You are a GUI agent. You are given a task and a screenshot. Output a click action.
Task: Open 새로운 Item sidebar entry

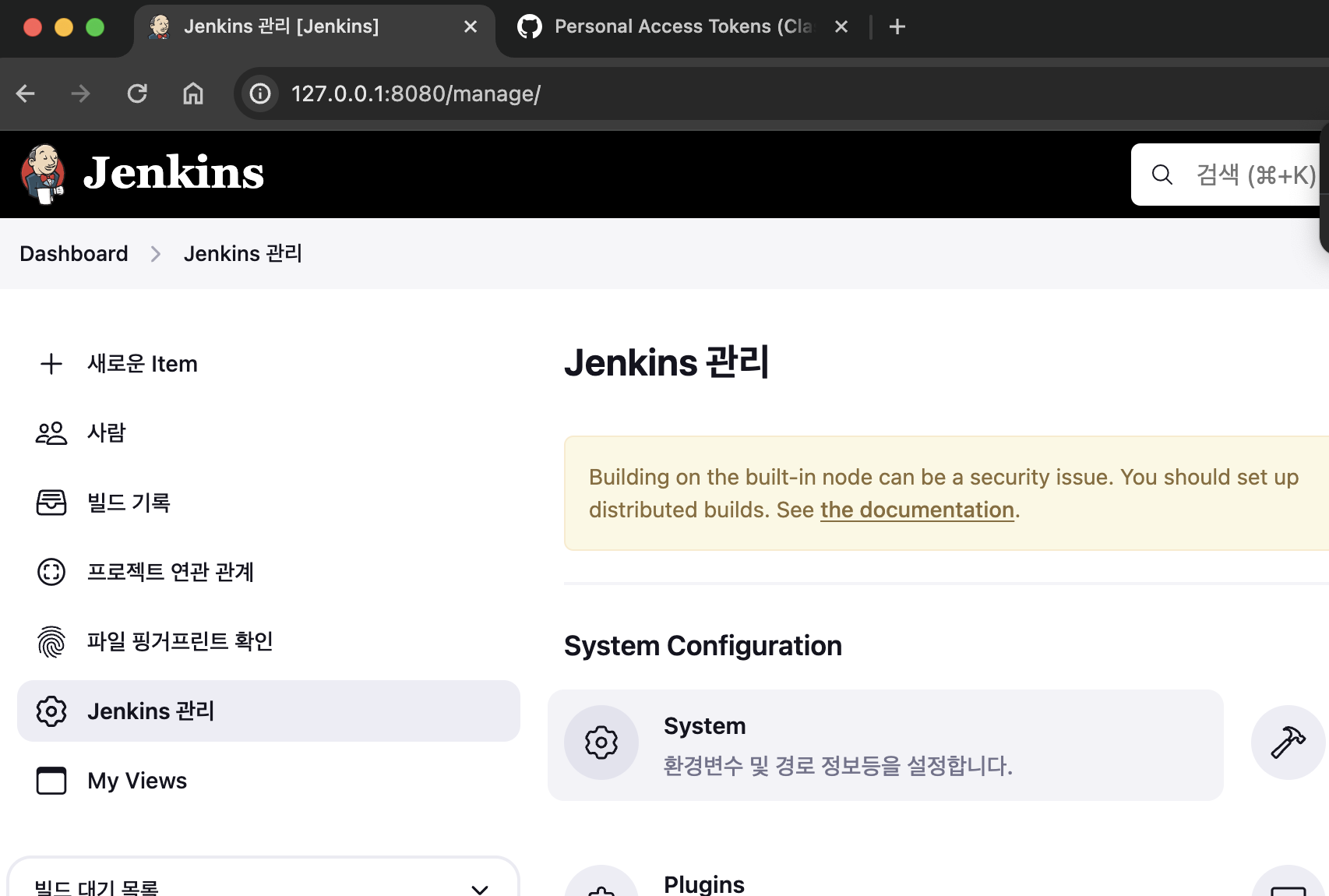click(x=269, y=364)
